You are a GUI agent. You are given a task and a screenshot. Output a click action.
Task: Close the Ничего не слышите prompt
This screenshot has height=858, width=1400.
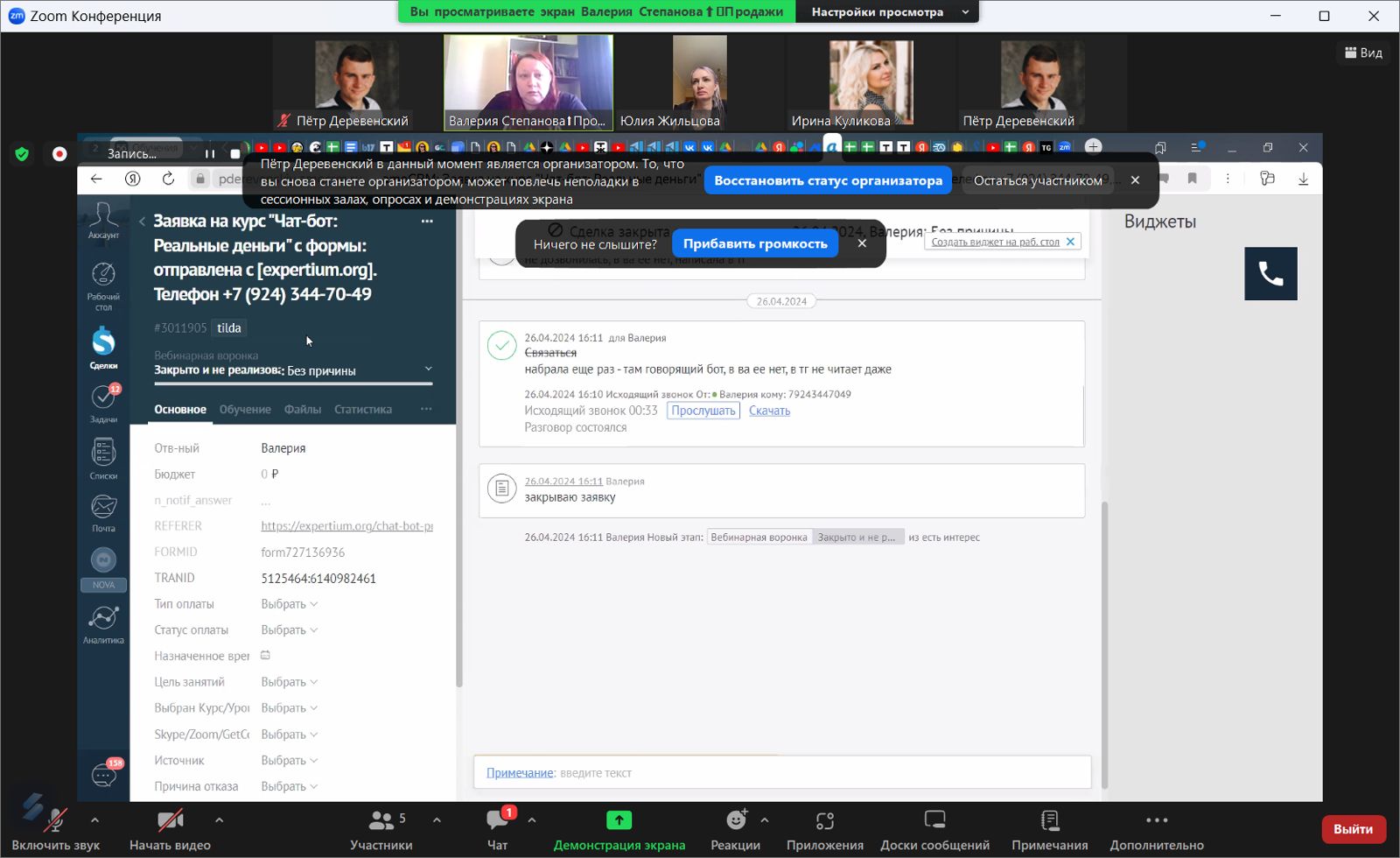[x=862, y=243]
